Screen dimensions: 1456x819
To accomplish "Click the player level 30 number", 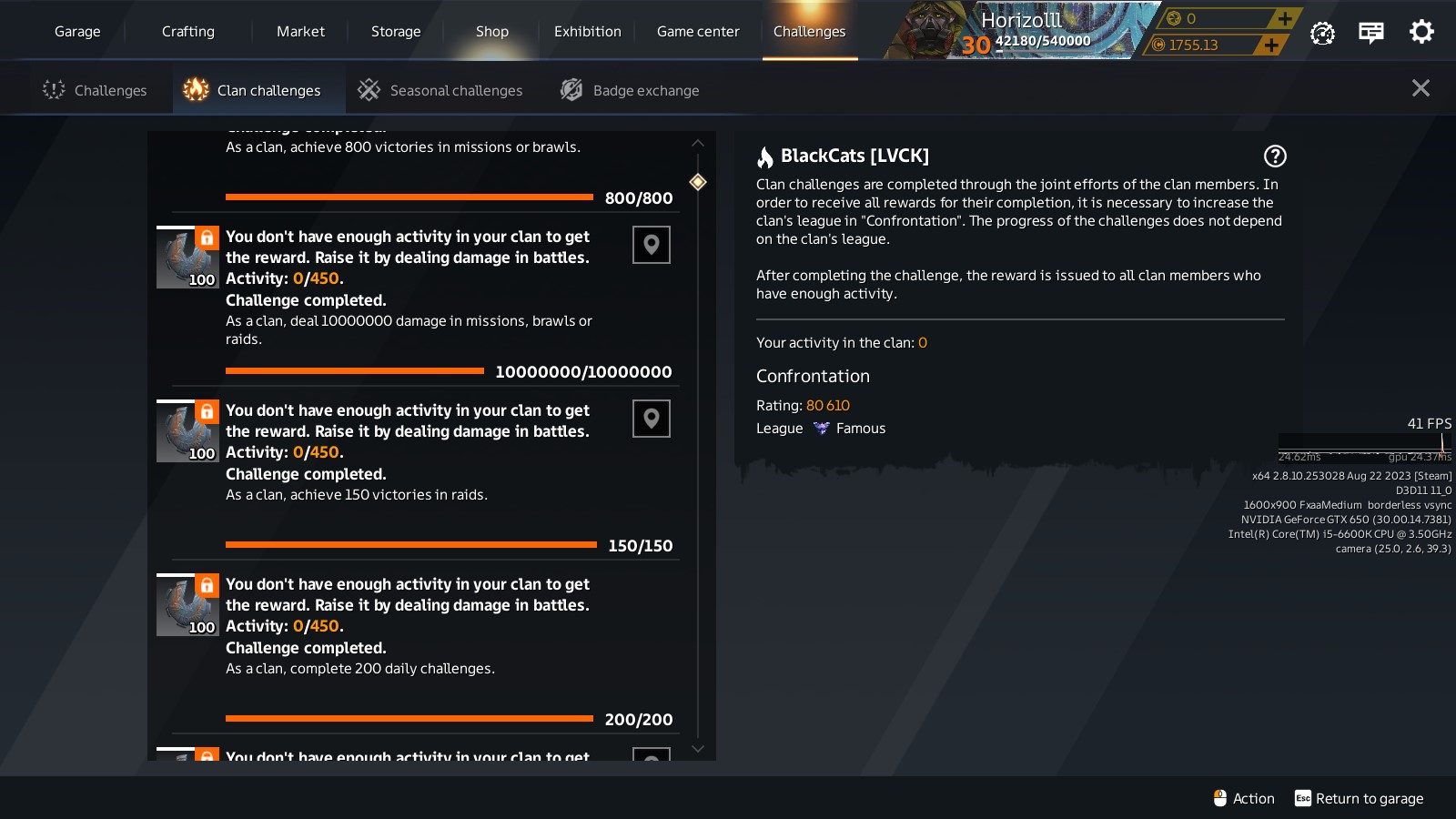I will (x=976, y=45).
